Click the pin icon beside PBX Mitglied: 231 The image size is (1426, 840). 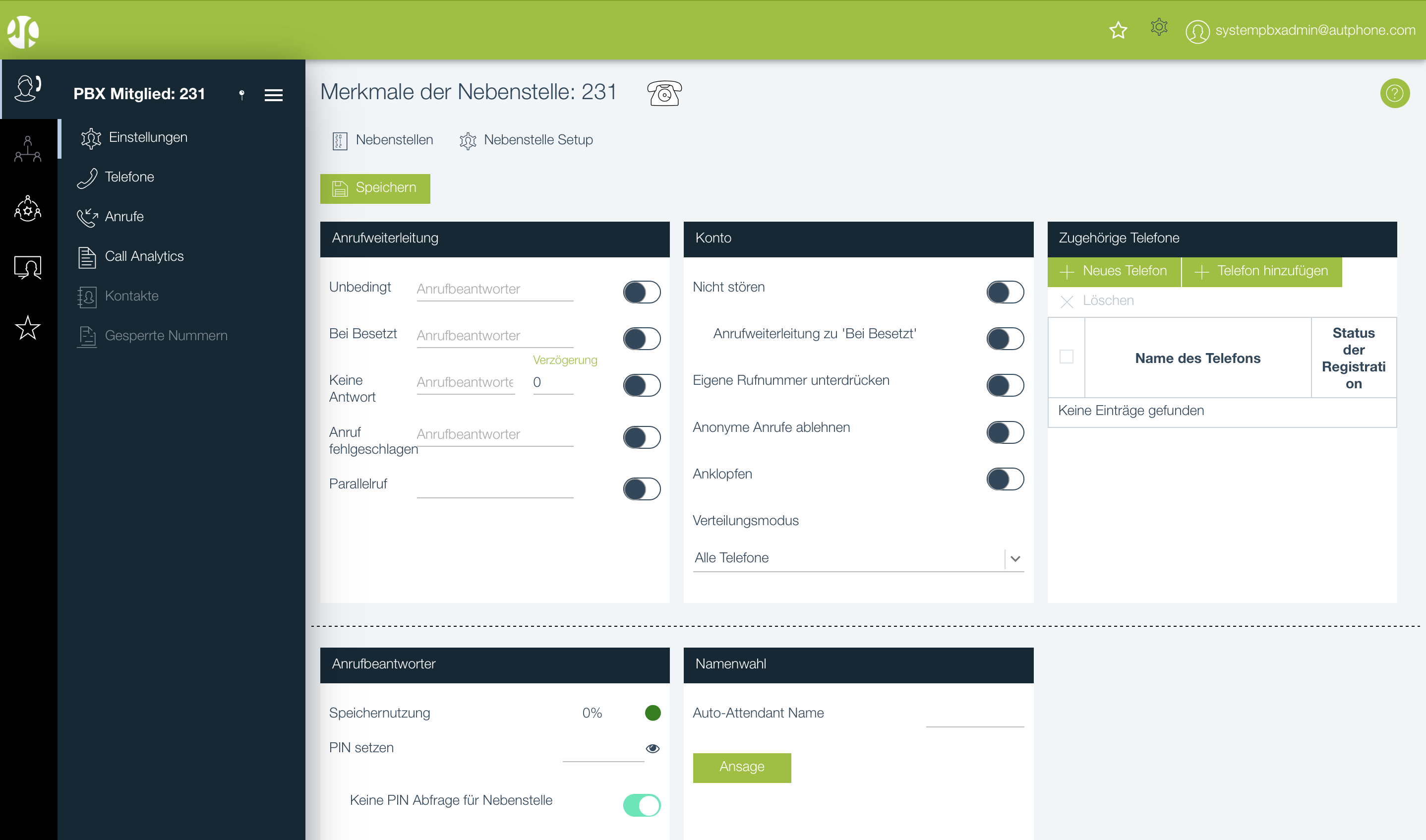click(241, 95)
